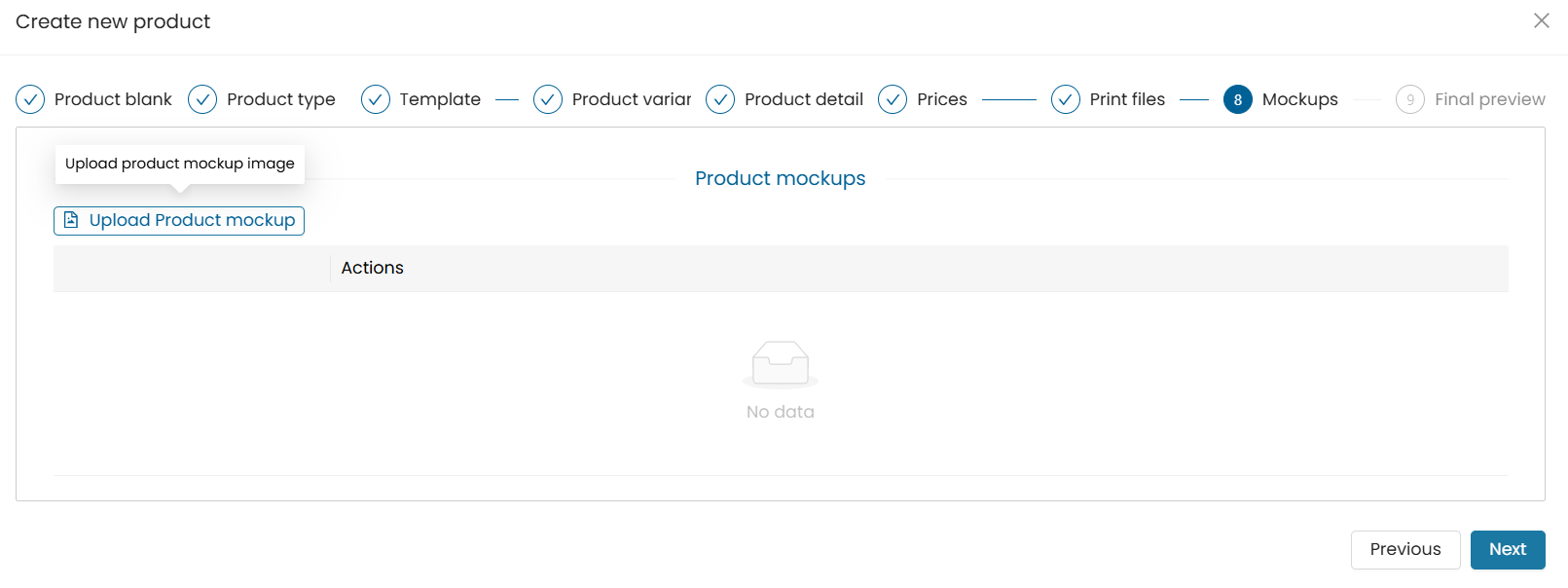1568x588 pixels.
Task: Select the Prices step label
Action: [942, 99]
